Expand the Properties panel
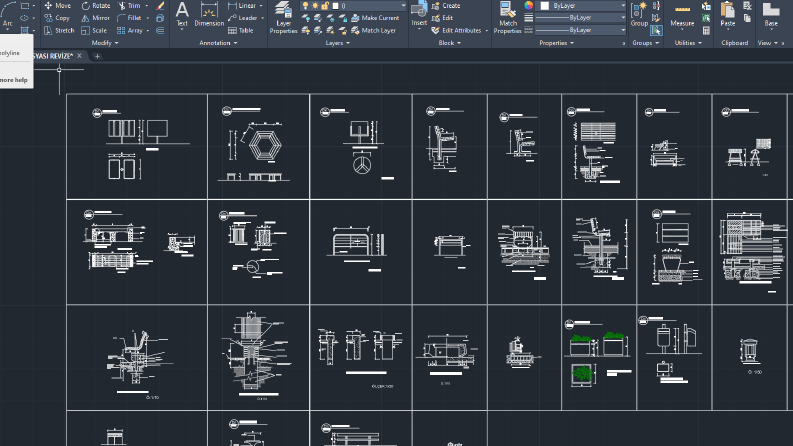 (556, 43)
